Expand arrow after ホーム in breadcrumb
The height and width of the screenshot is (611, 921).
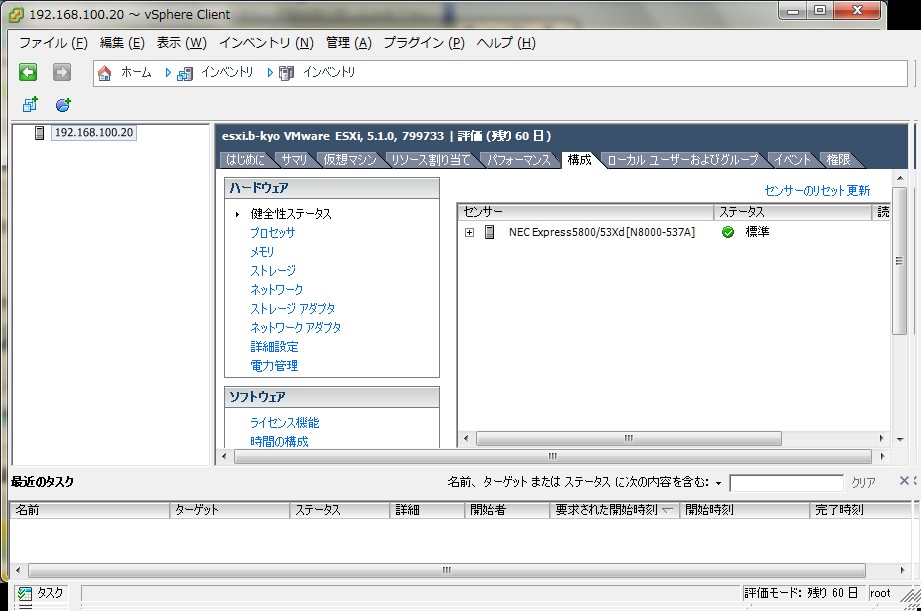click(x=167, y=73)
